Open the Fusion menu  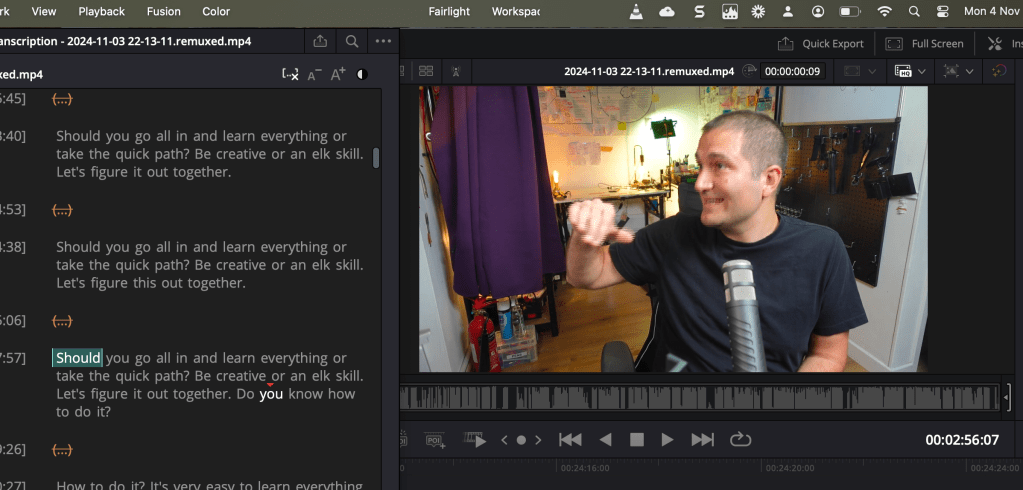164,11
